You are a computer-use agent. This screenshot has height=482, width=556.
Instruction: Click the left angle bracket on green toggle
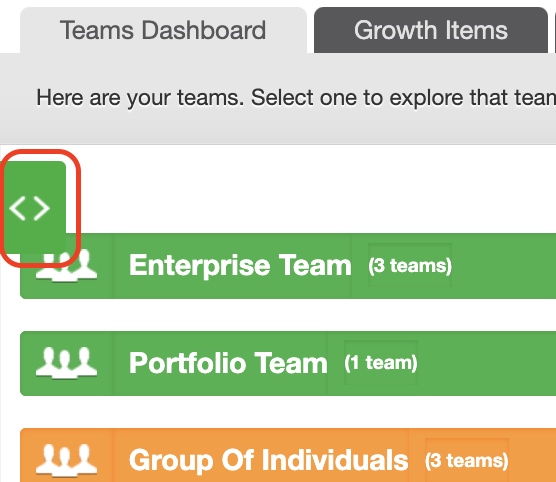point(17,209)
